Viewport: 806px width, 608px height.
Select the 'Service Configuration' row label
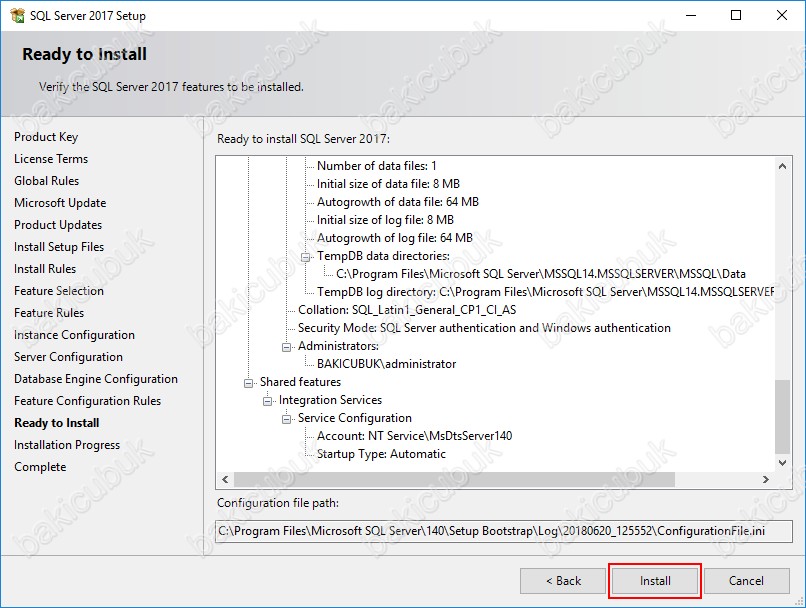[x=354, y=418]
